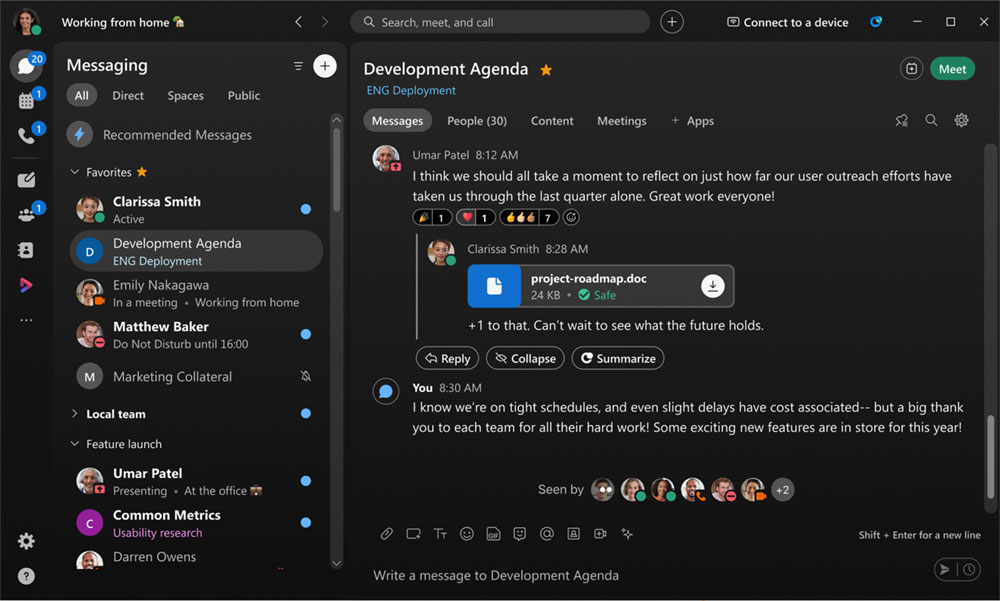Click the search icon in space header
The width and height of the screenshot is (1000, 601).
pyautogui.click(x=931, y=120)
